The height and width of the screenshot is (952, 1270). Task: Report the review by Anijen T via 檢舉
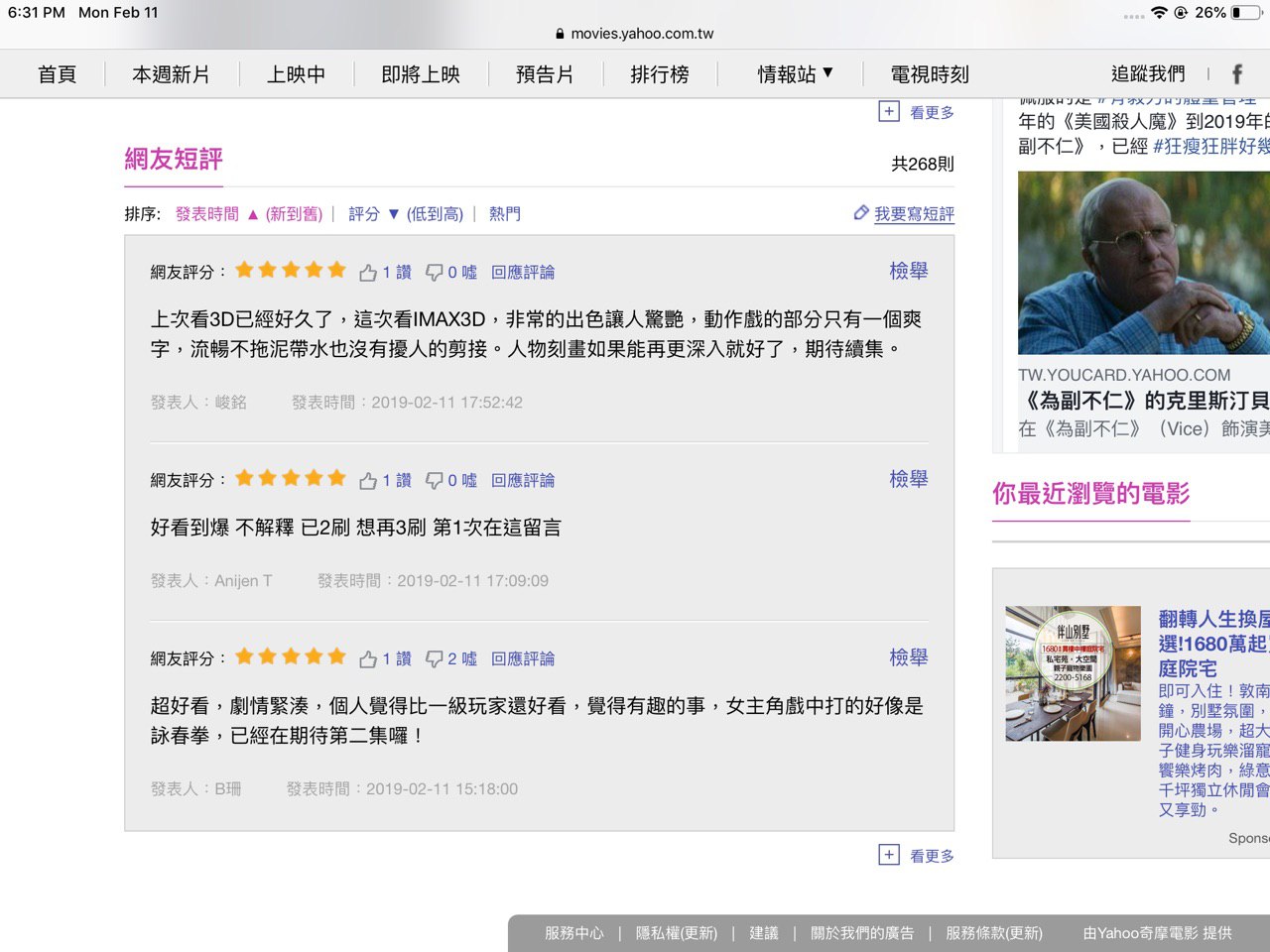[x=909, y=479]
